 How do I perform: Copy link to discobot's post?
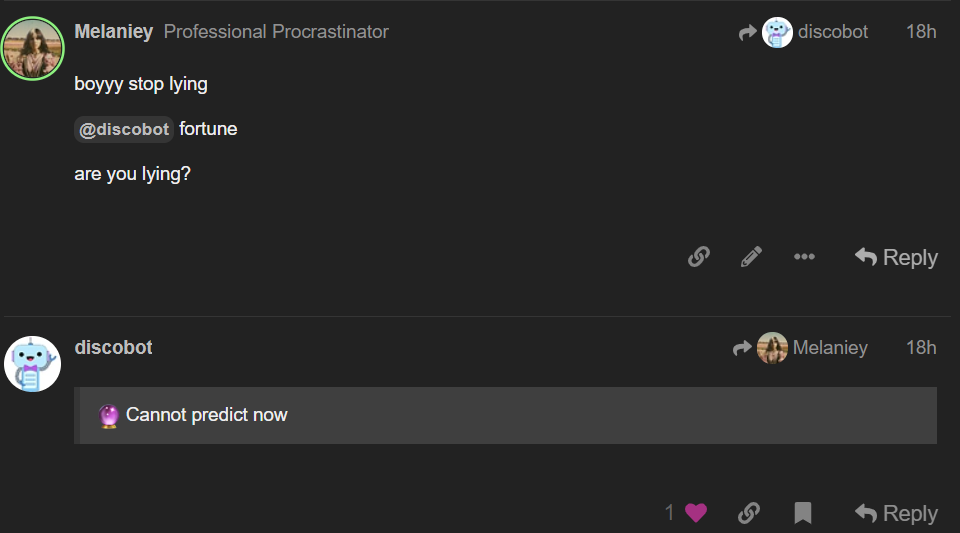[x=748, y=513]
